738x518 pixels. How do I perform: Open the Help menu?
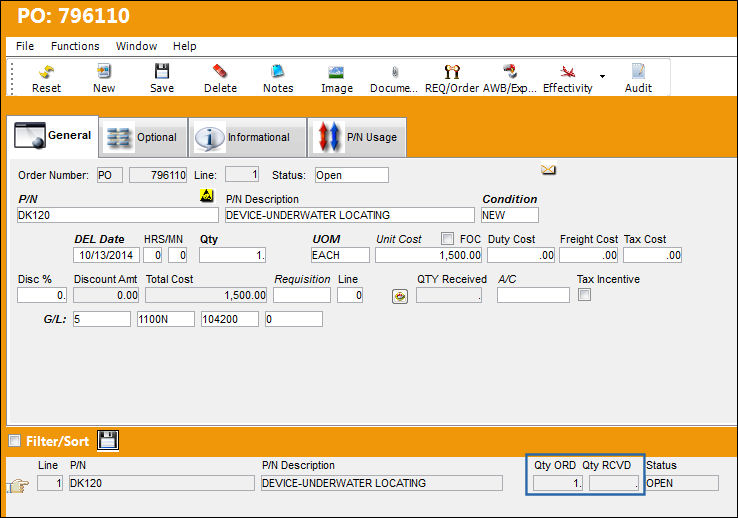pyautogui.click(x=184, y=46)
